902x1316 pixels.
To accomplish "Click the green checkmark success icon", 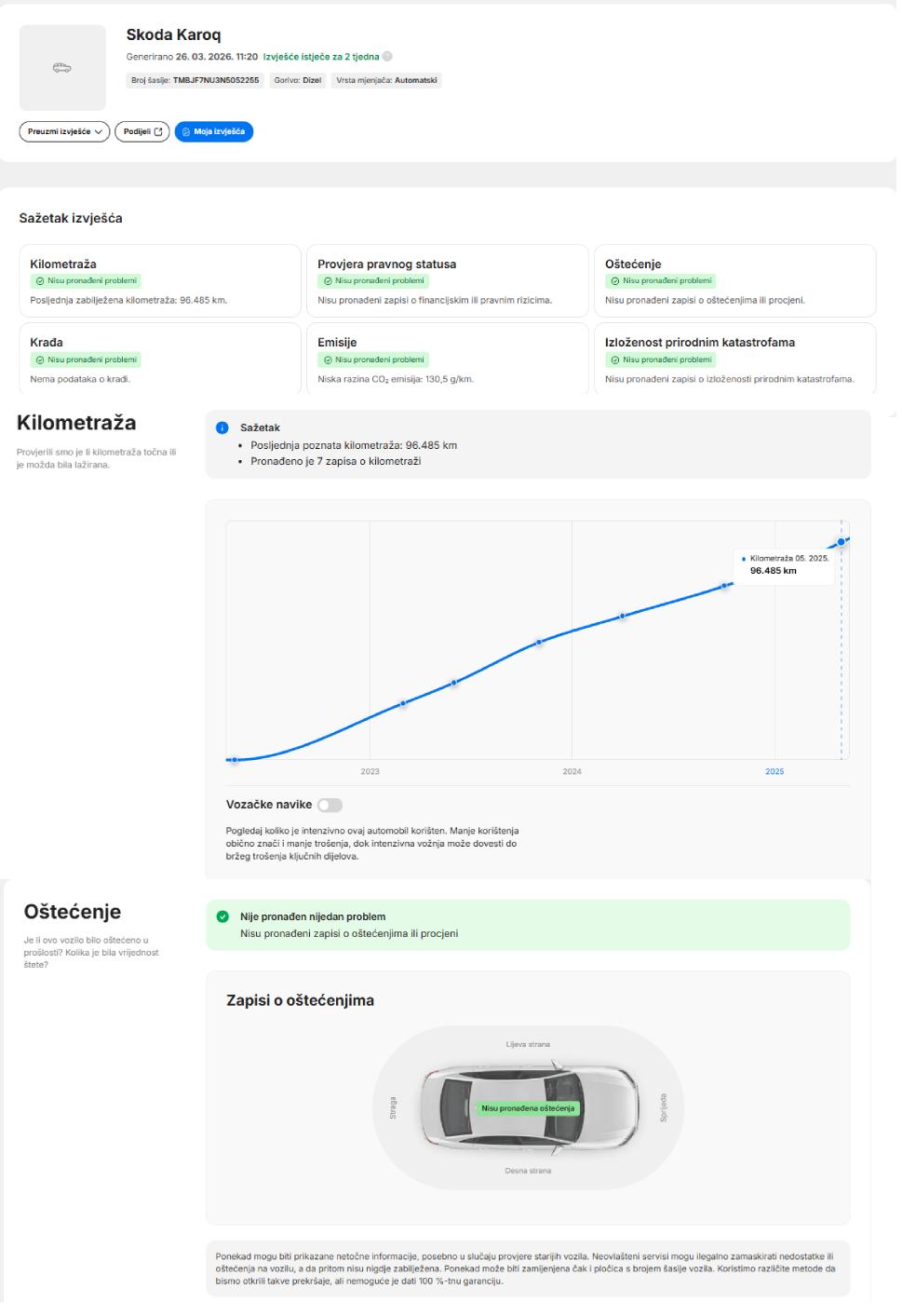I will coord(222,916).
